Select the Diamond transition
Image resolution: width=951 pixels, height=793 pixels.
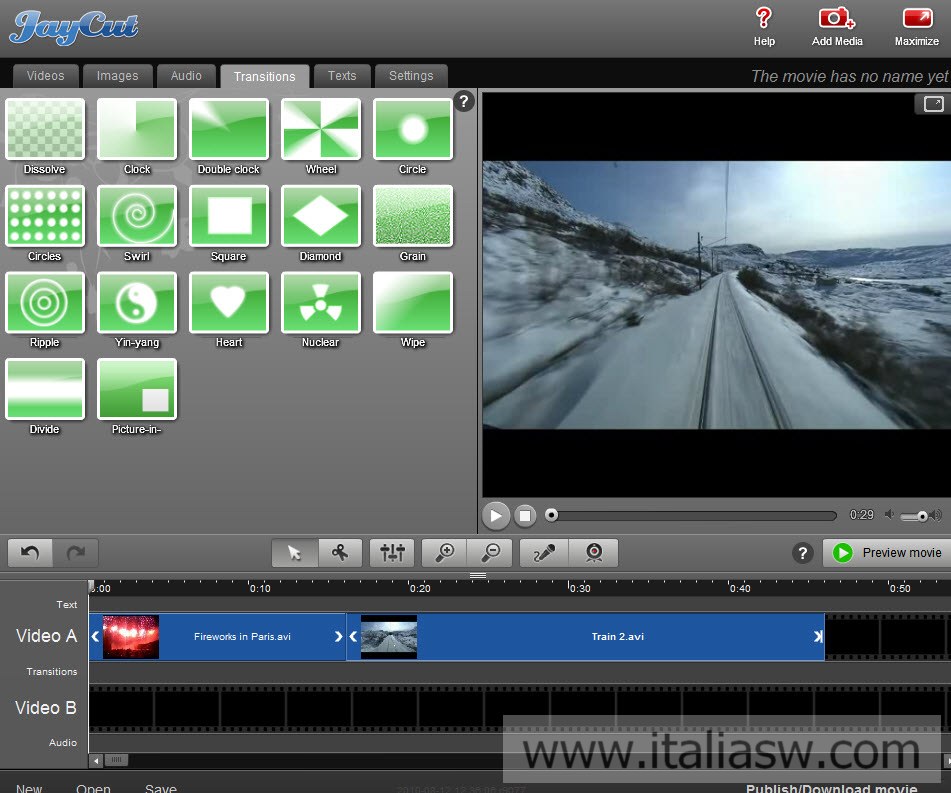coord(321,216)
